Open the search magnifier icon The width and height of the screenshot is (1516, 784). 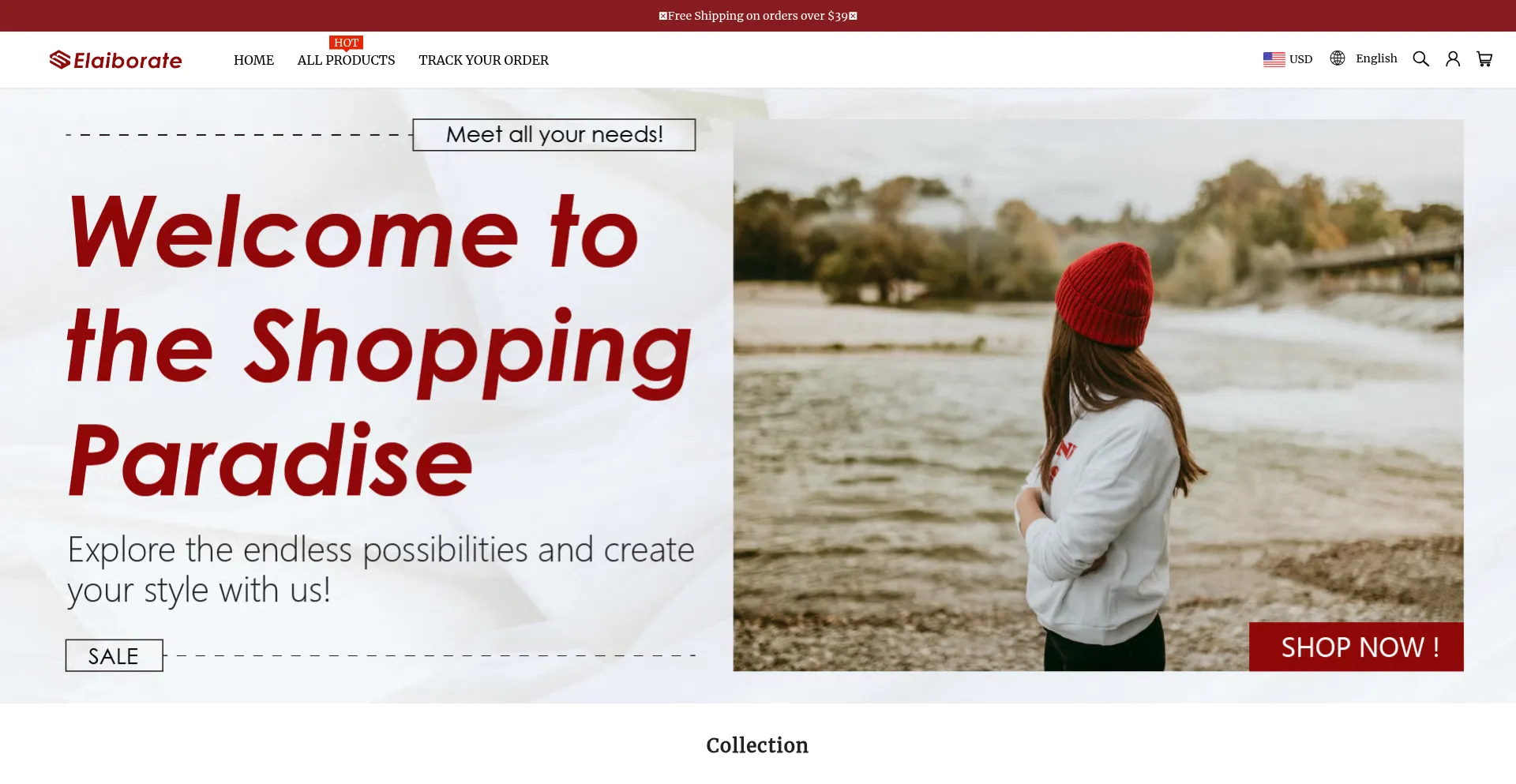click(1420, 59)
